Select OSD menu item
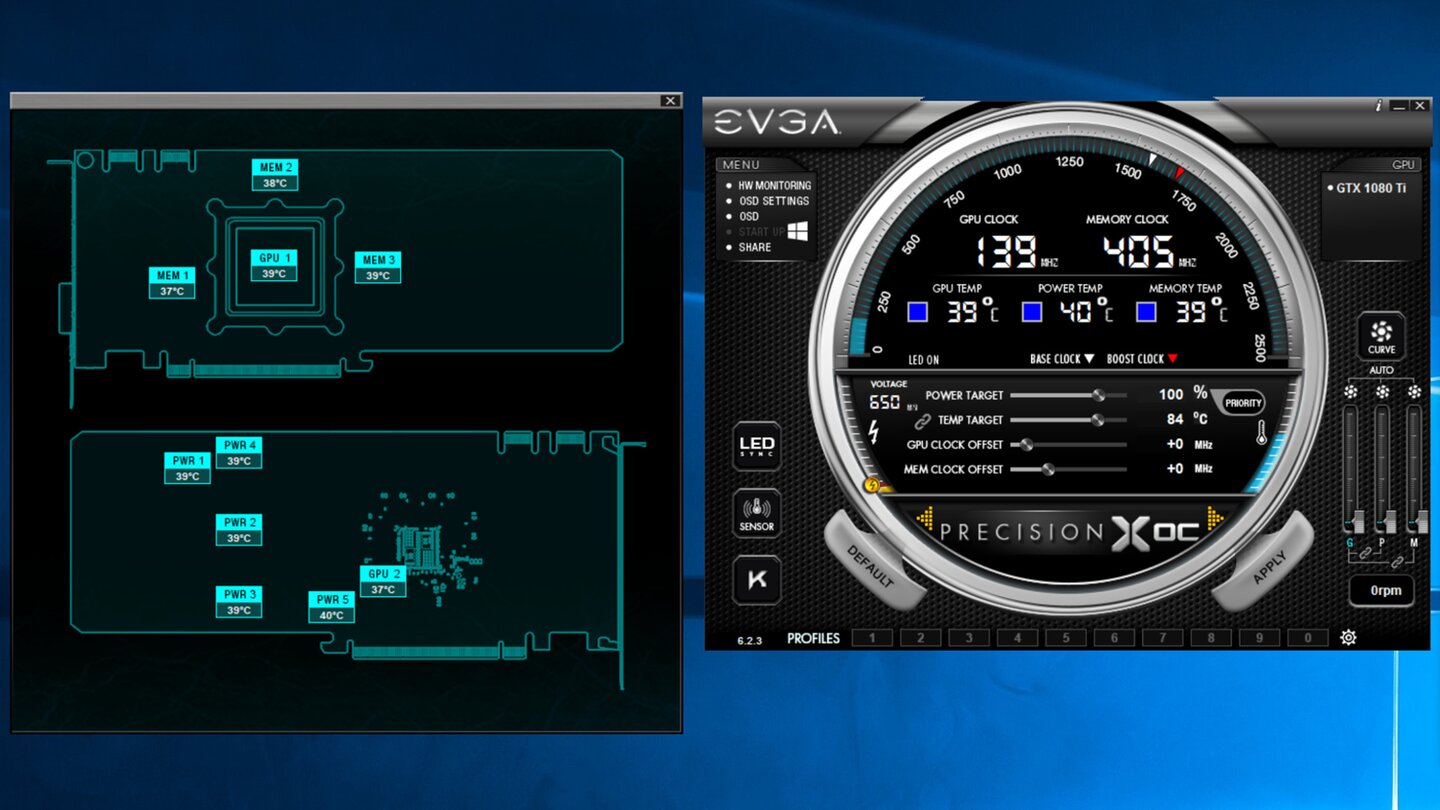 pos(748,216)
